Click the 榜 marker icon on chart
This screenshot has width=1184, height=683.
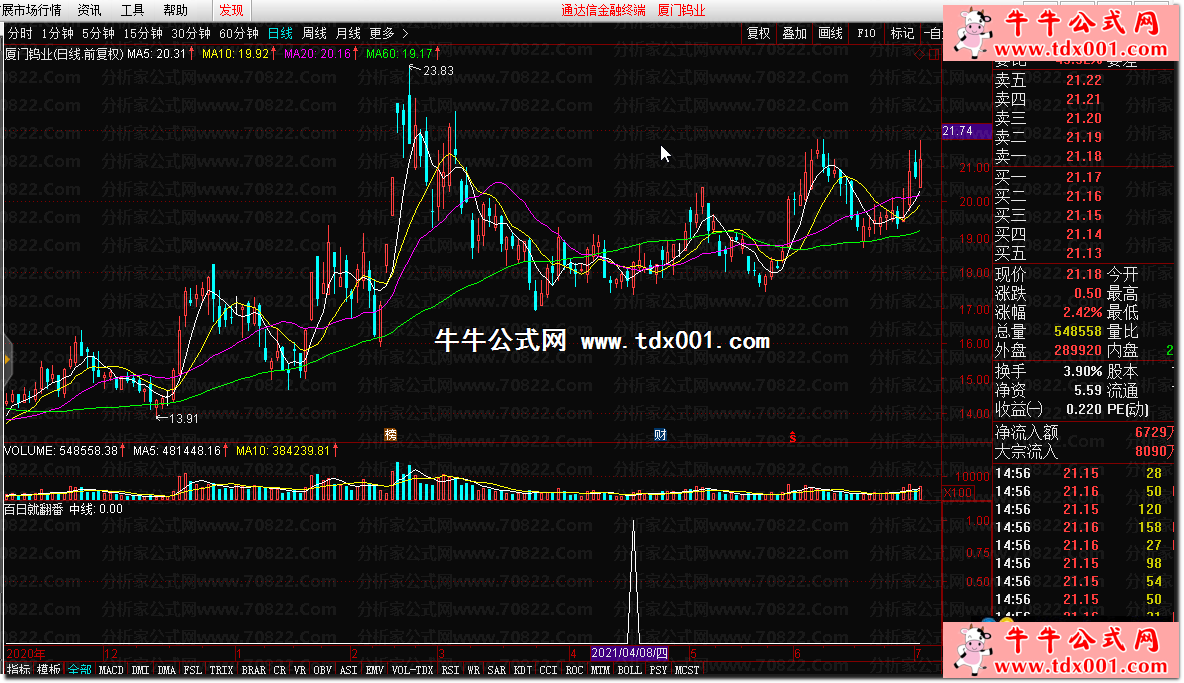click(391, 434)
